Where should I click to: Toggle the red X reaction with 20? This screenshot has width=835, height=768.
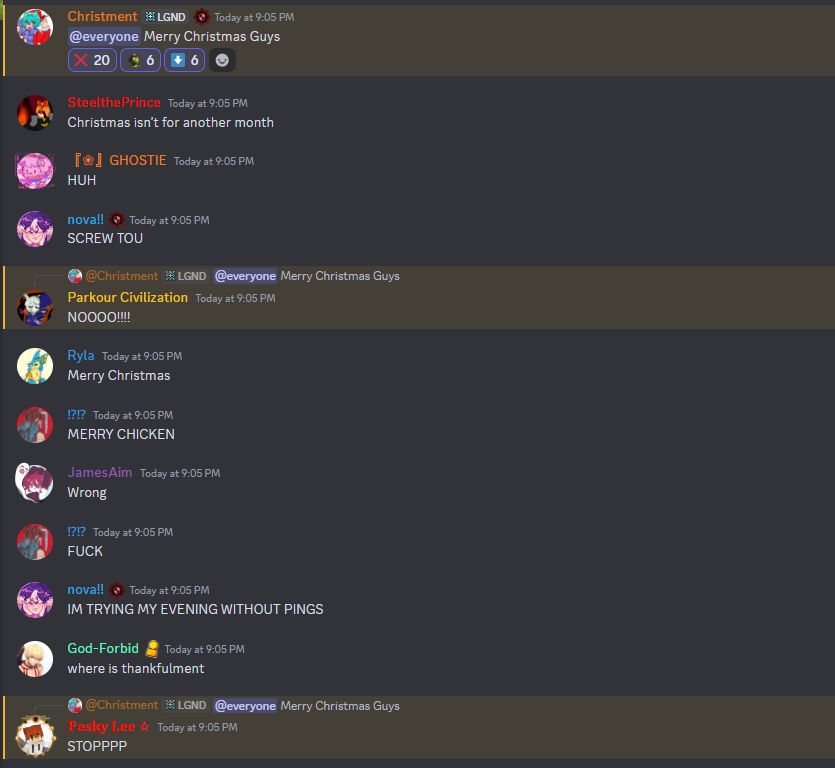92,60
